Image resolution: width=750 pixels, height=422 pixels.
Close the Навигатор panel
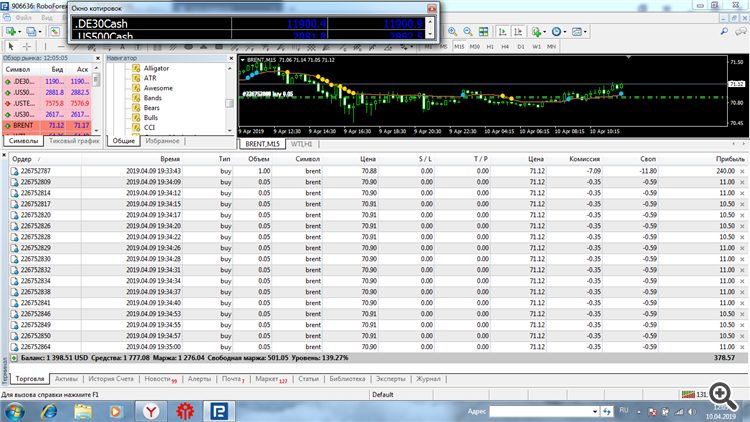231,58
